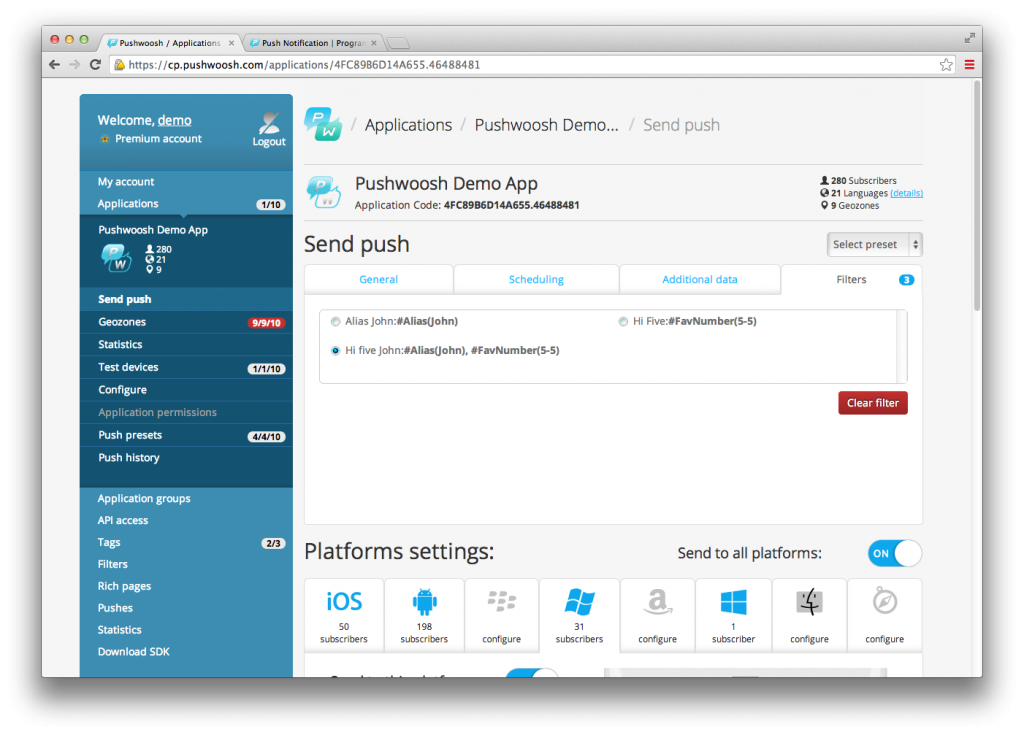Bookmark page with the star icon
Screen dimensions: 1024x735
coord(946,65)
